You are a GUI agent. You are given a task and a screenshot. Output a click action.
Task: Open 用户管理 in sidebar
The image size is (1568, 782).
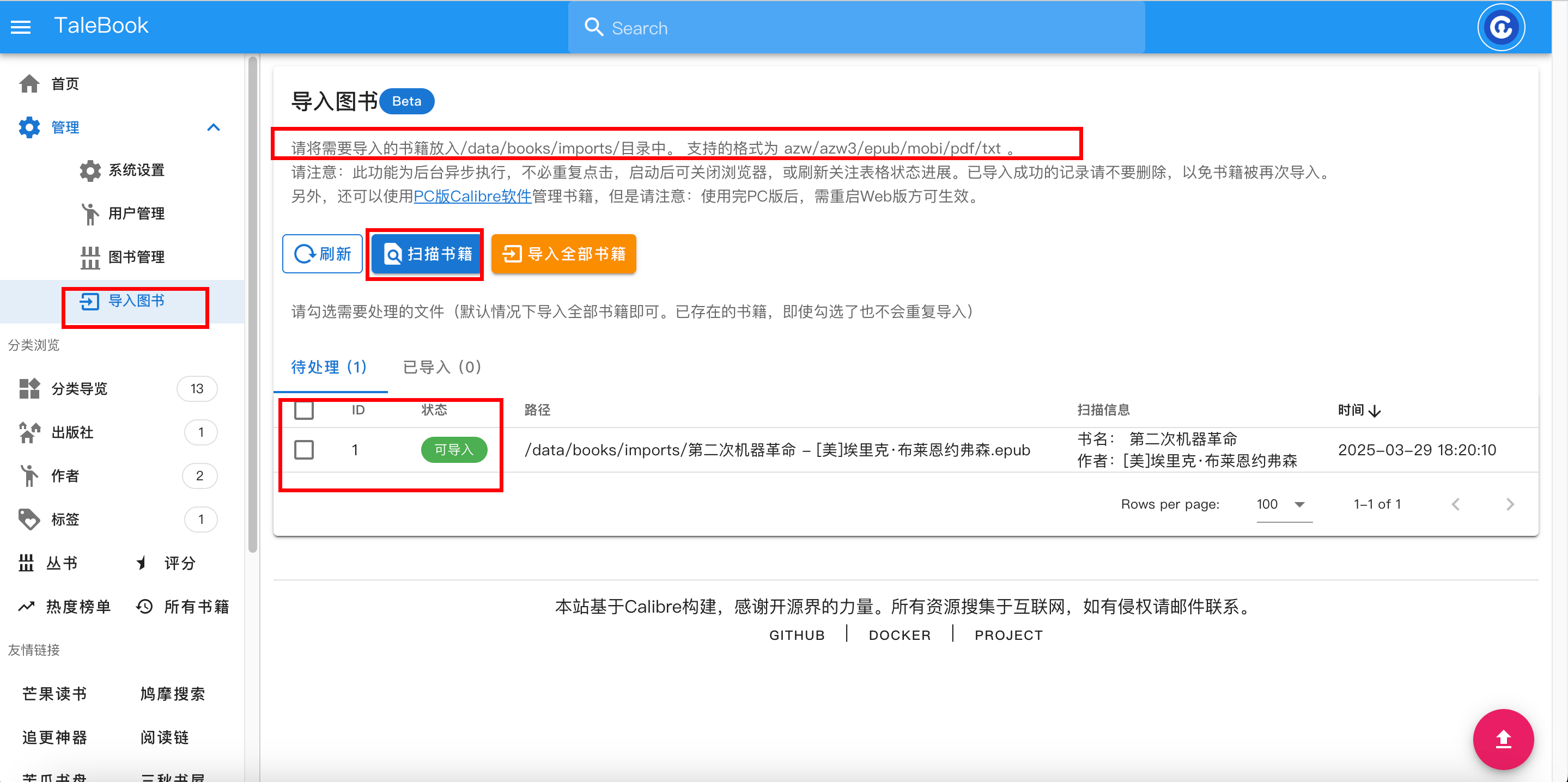point(136,213)
